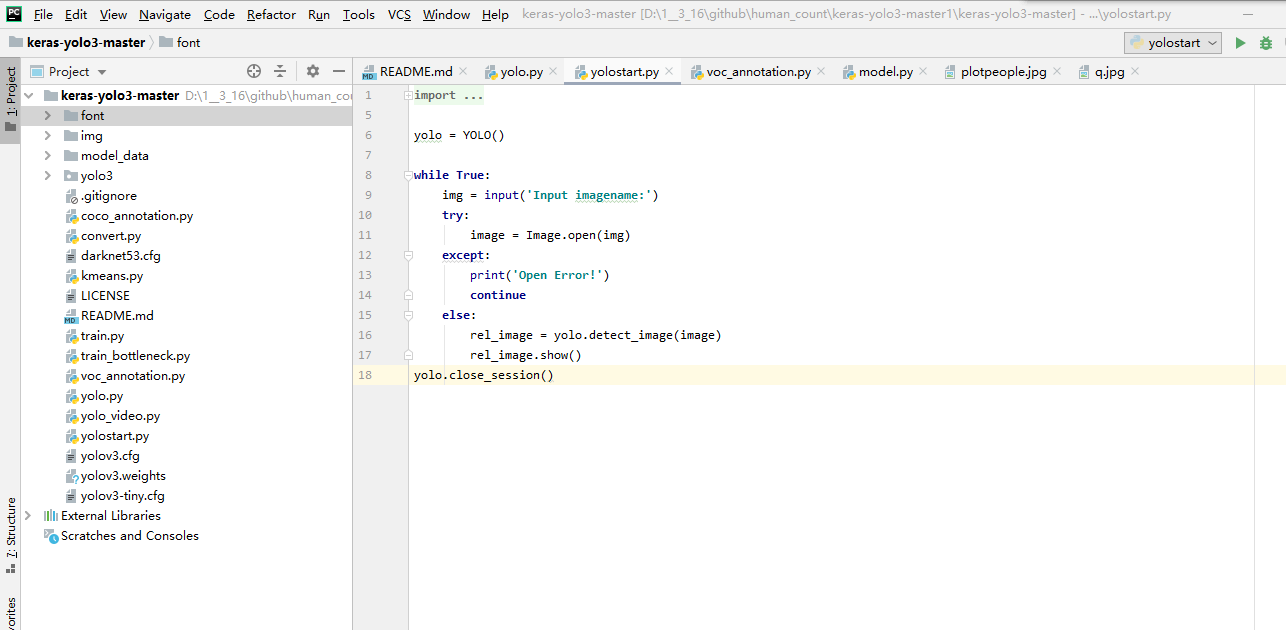Open the VCS menu
The height and width of the screenshot is (630, 1286).
tap(399, 15)
